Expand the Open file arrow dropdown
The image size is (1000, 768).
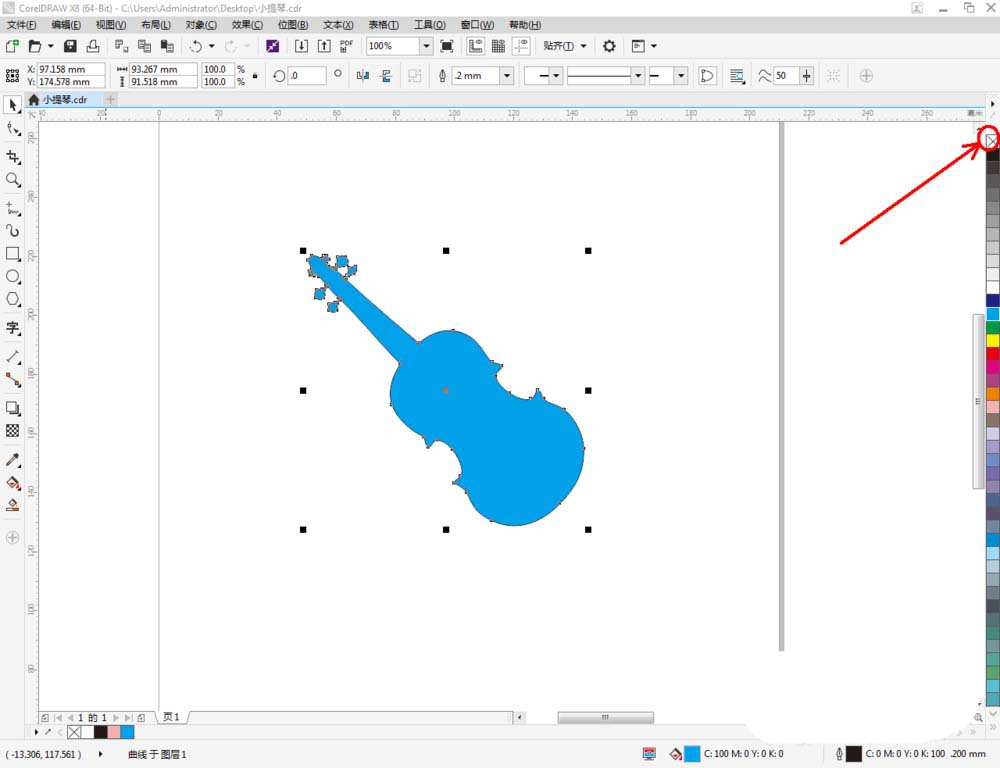(50, 46)
